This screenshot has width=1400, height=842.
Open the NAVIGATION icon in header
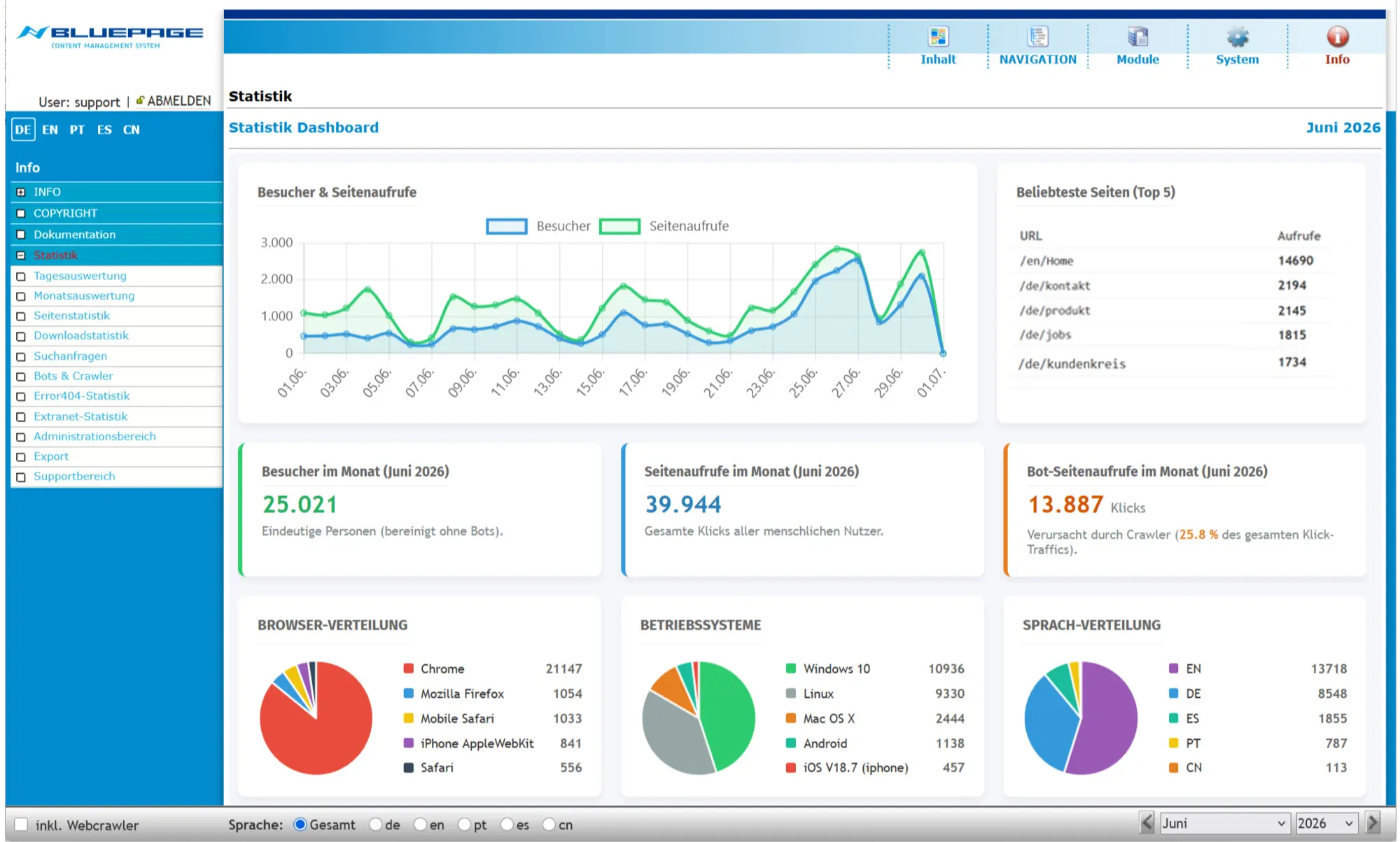point(1037,36)
